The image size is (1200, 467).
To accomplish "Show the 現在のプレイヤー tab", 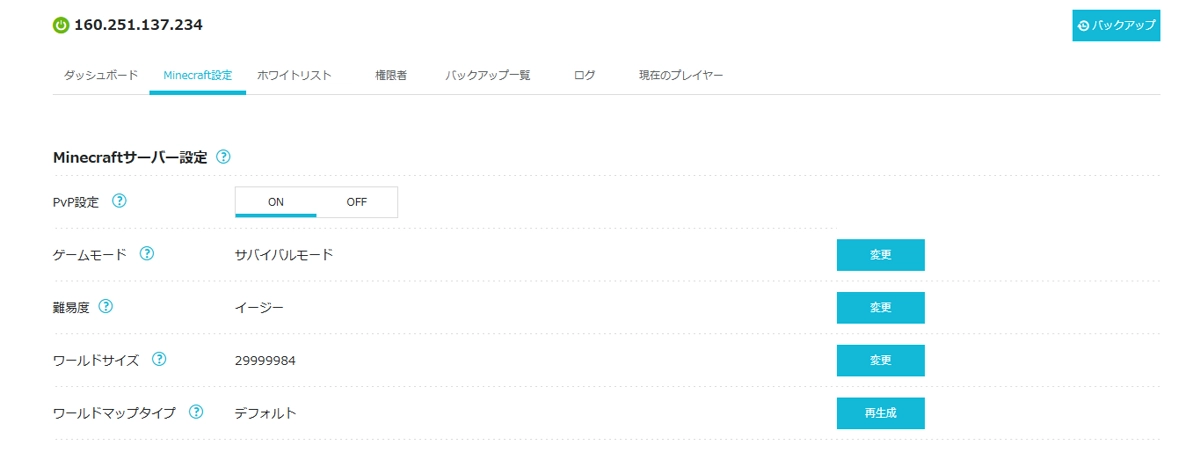I will [681, 76].
